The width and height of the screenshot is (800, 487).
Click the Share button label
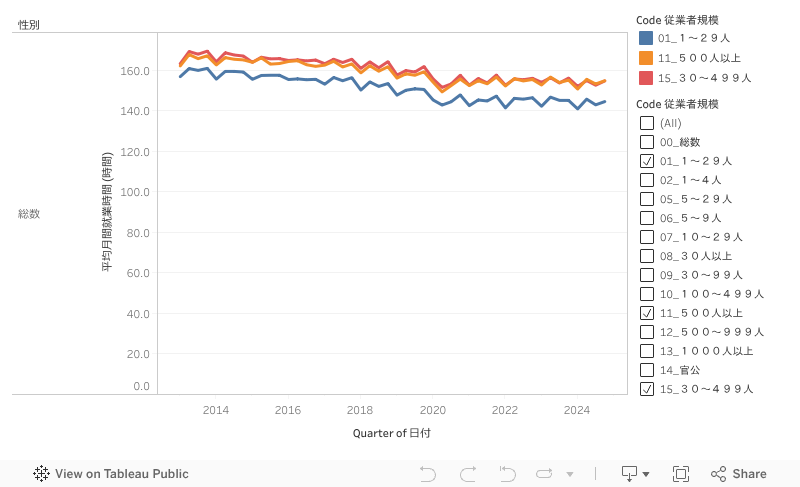(x=749, y=474)
